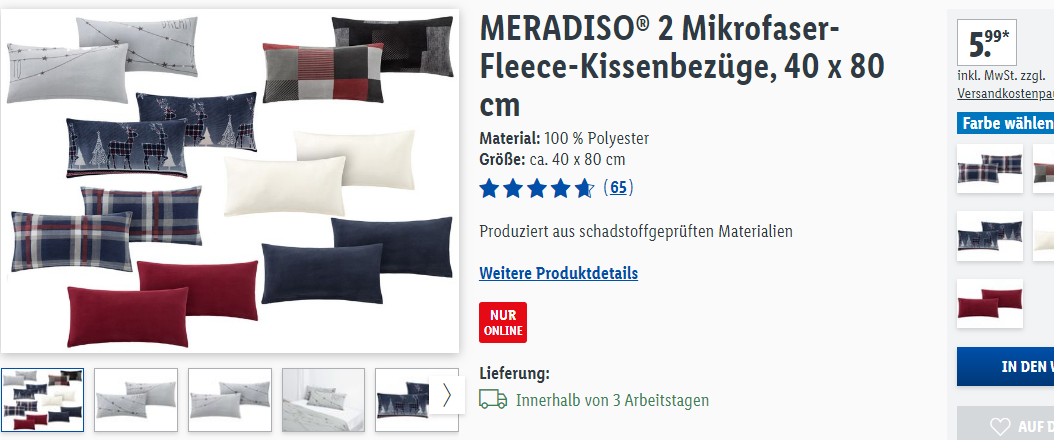1054x440 pixels.
Task: Click the Nur Online red badge
Action: [503, 322]
